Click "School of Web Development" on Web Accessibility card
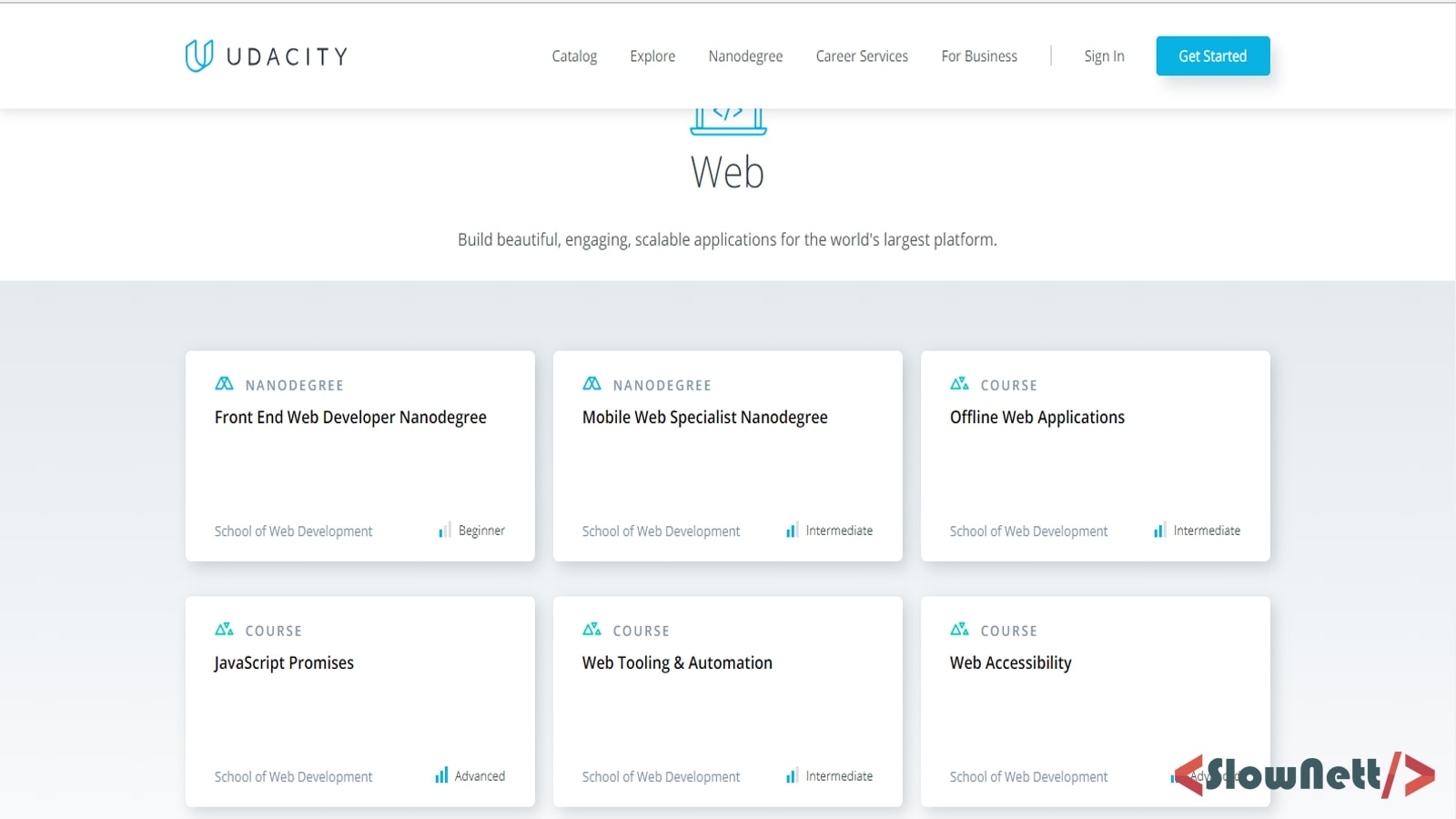The height and width of the screenshot is (819, 1456). click(x=1028, y=777)
